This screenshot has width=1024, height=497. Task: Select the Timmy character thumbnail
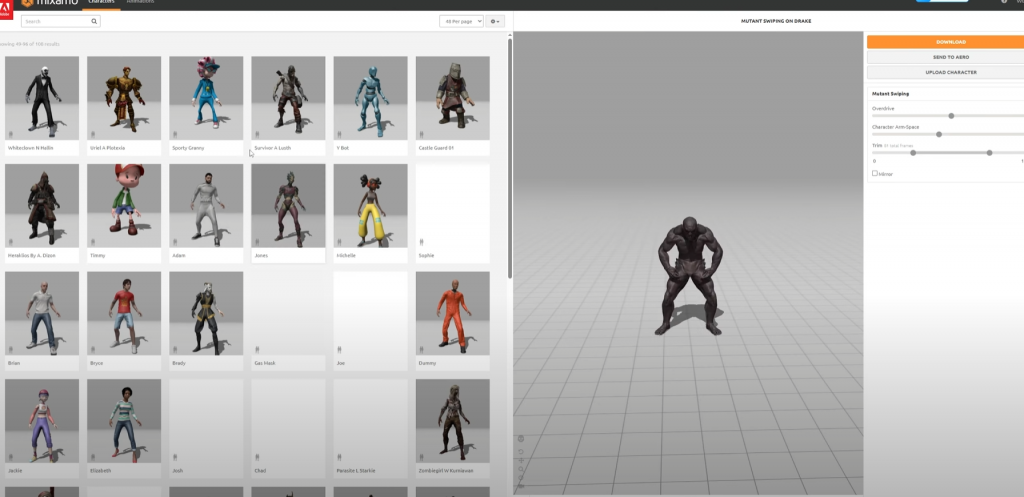pyautogui.click(x=124, y=206)
